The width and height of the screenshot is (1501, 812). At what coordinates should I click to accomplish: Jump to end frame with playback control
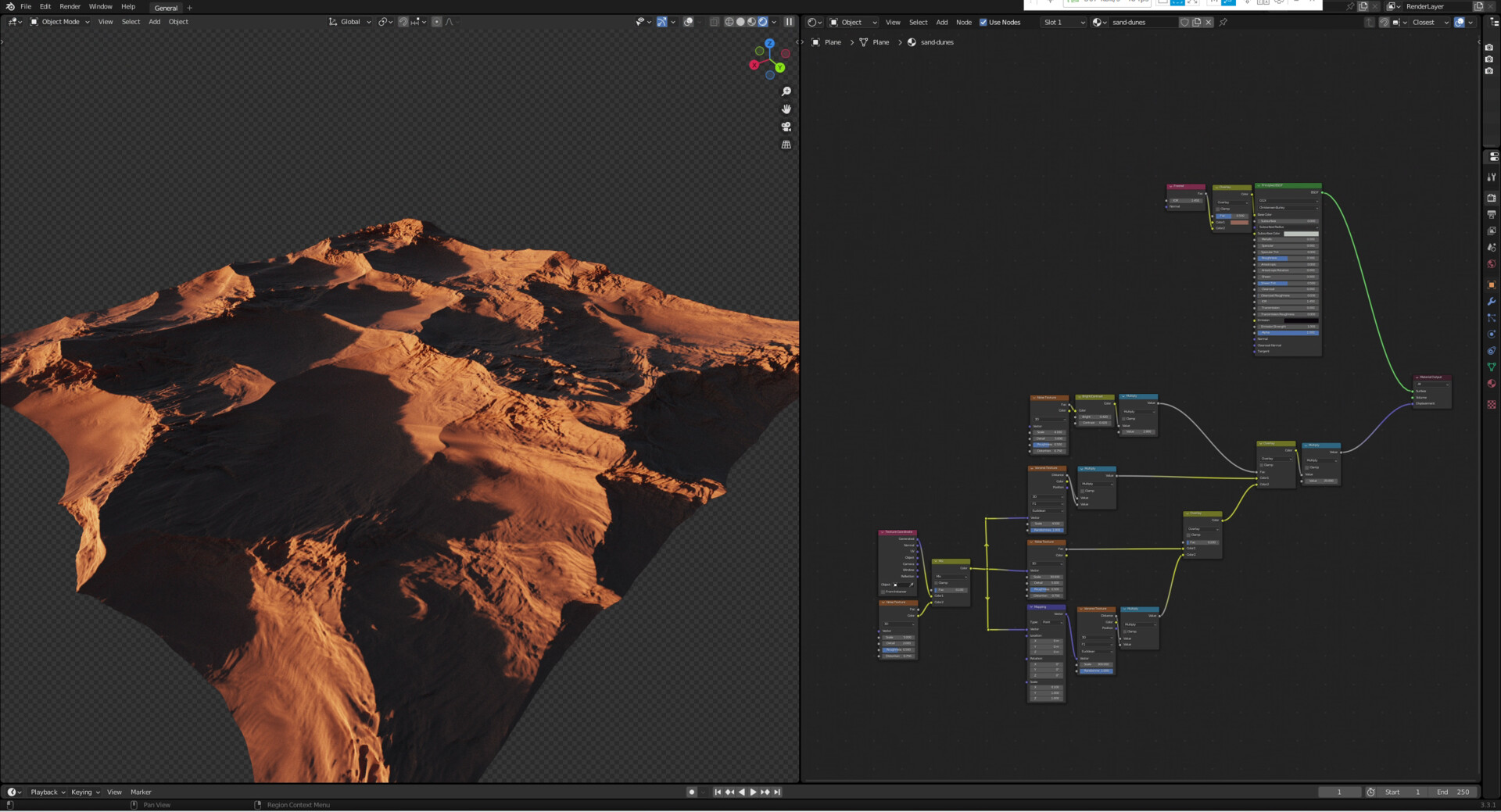coord(776,792)
